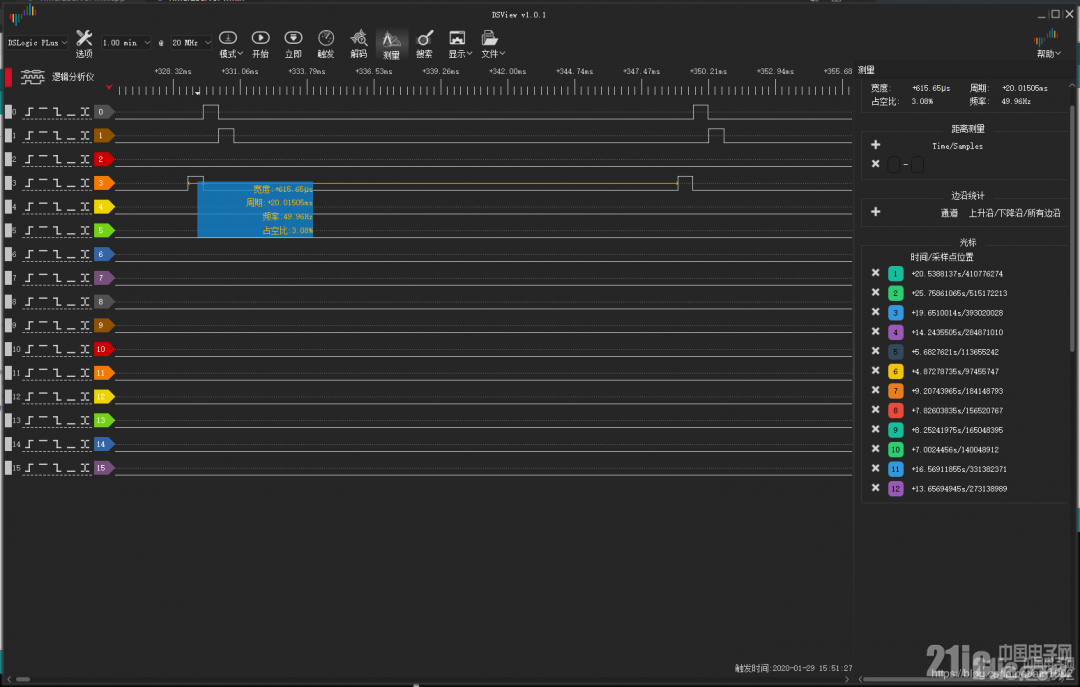Viewport: 1080px width, 687px height.
Task: Set rising edge trigger on channel 0
Action: coord(29,112)
